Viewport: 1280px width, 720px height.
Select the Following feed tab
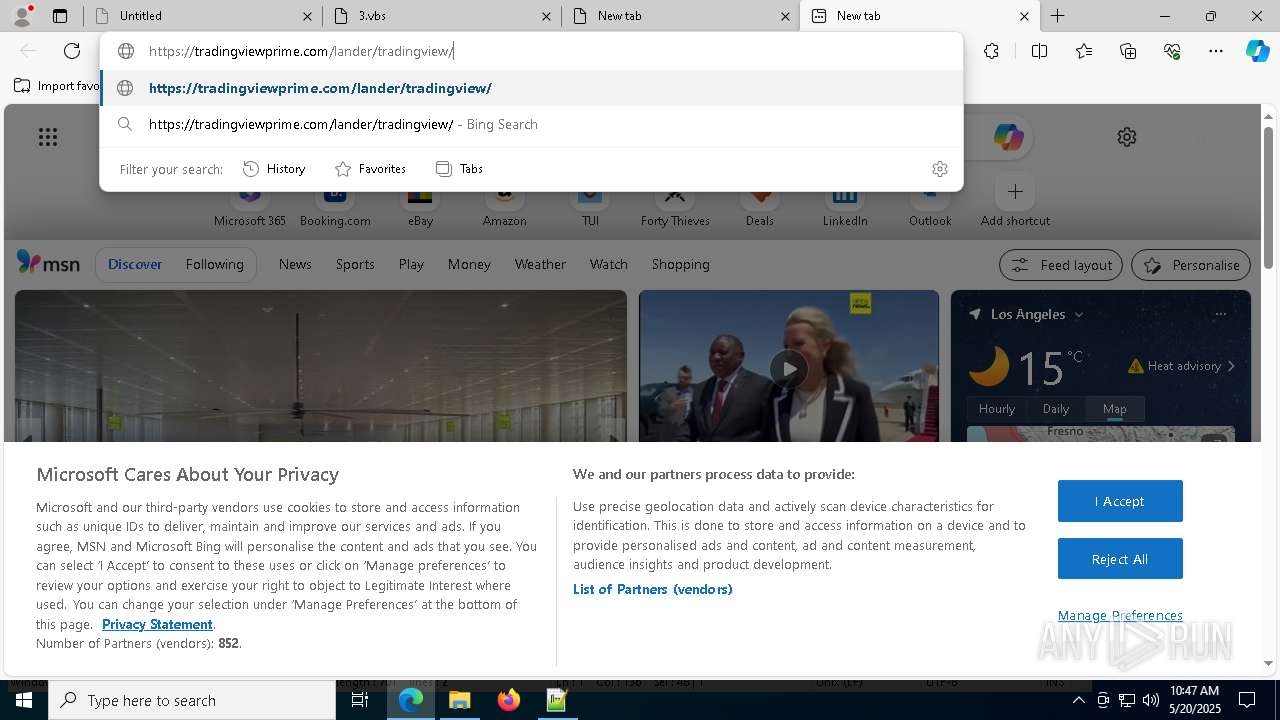coord(214,264)
